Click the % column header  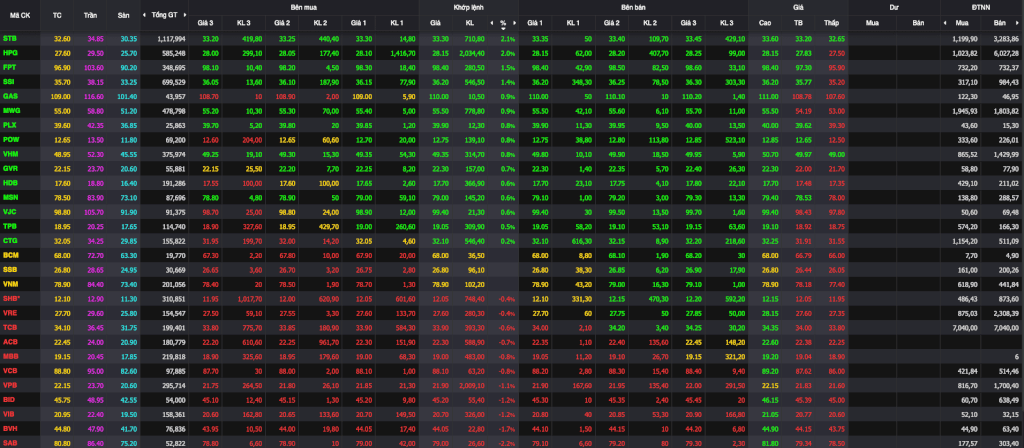point(503,23)
